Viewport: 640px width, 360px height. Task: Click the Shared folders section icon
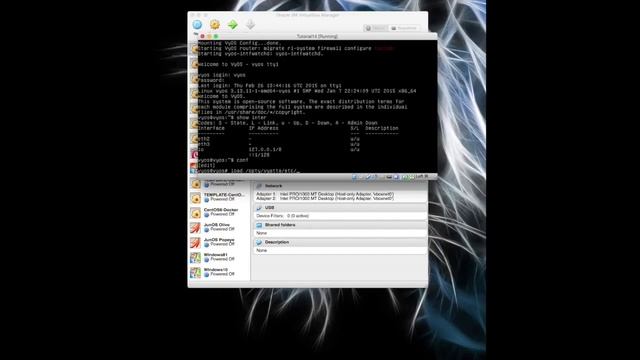click(x=259, y=225)
